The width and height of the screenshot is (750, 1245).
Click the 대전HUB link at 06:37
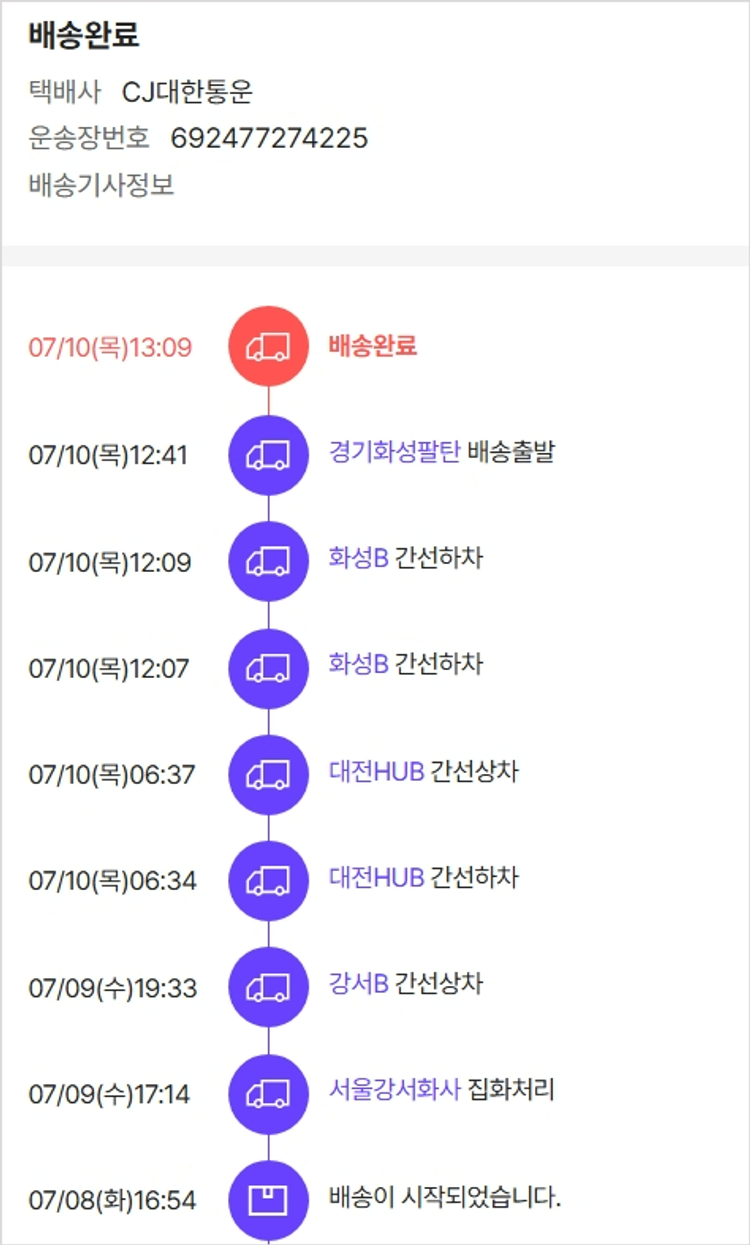(x=376, y=772)
